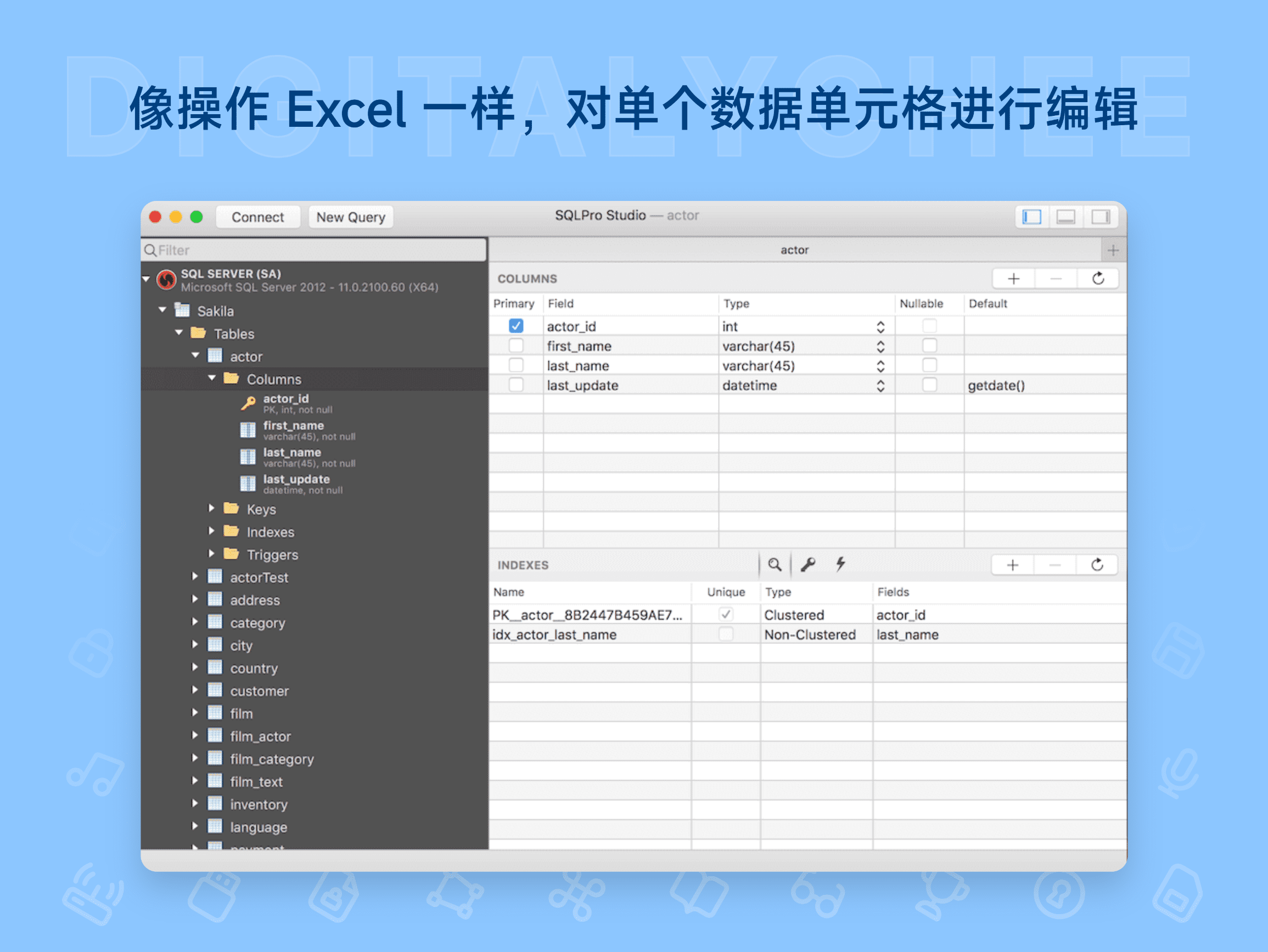Image resolution: width=1268 pixels, height=952 pixels.
Task: Uncheck the Primary checkbox for actor_id
Action: pyautogui.click(x=517, y=325)
